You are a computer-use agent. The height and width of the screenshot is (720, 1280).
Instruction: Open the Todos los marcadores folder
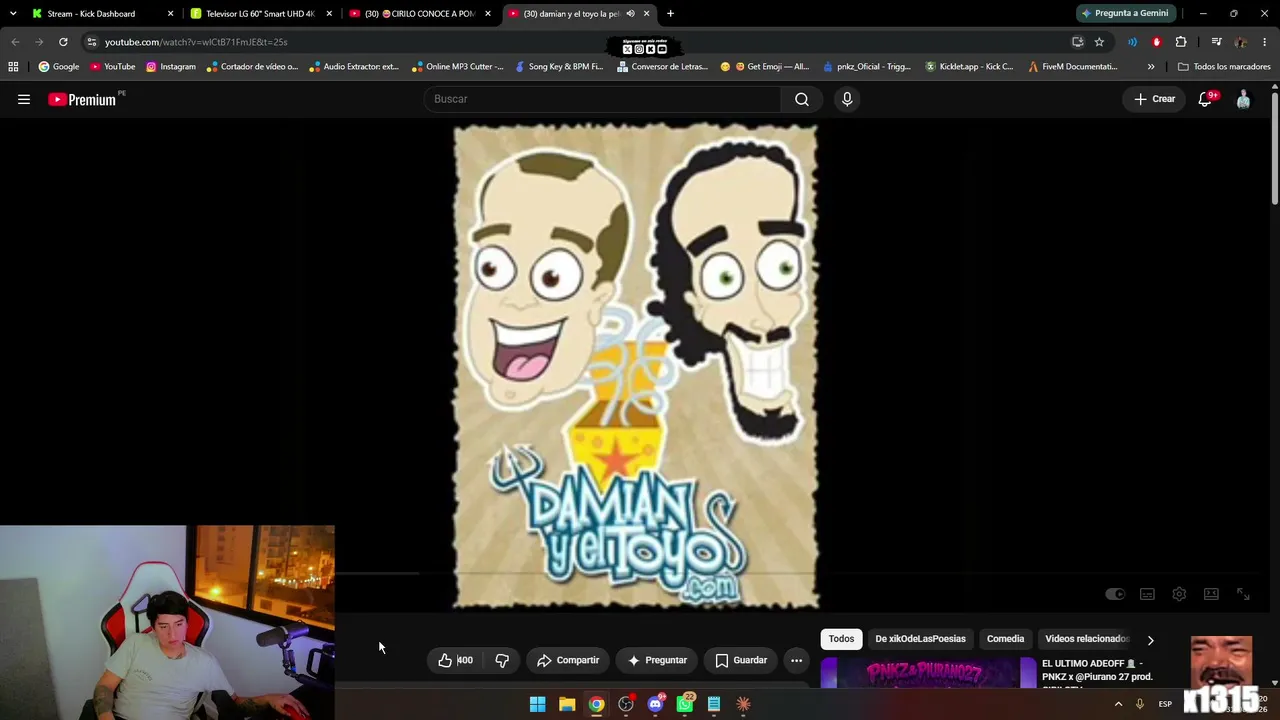point(1224,67)
